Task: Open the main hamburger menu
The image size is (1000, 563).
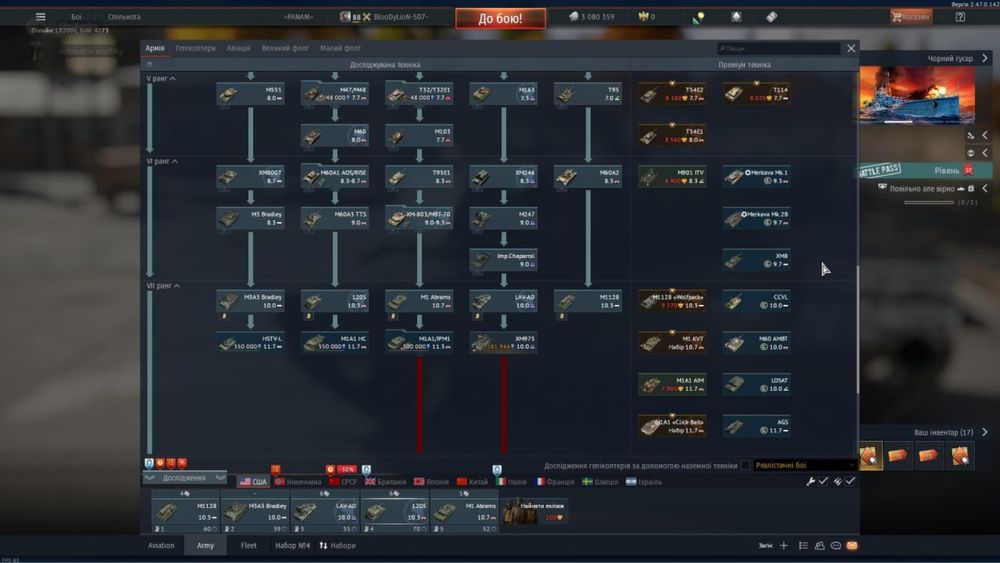Action: tap(40, 17)
